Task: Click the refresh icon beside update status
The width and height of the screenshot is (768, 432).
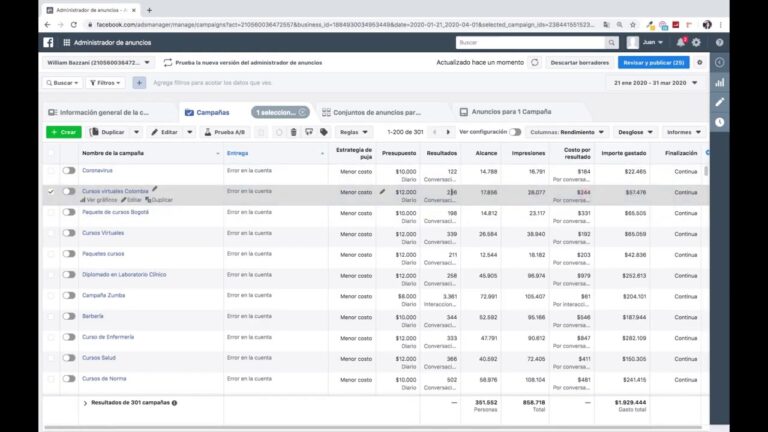Action: click(534, 62)
